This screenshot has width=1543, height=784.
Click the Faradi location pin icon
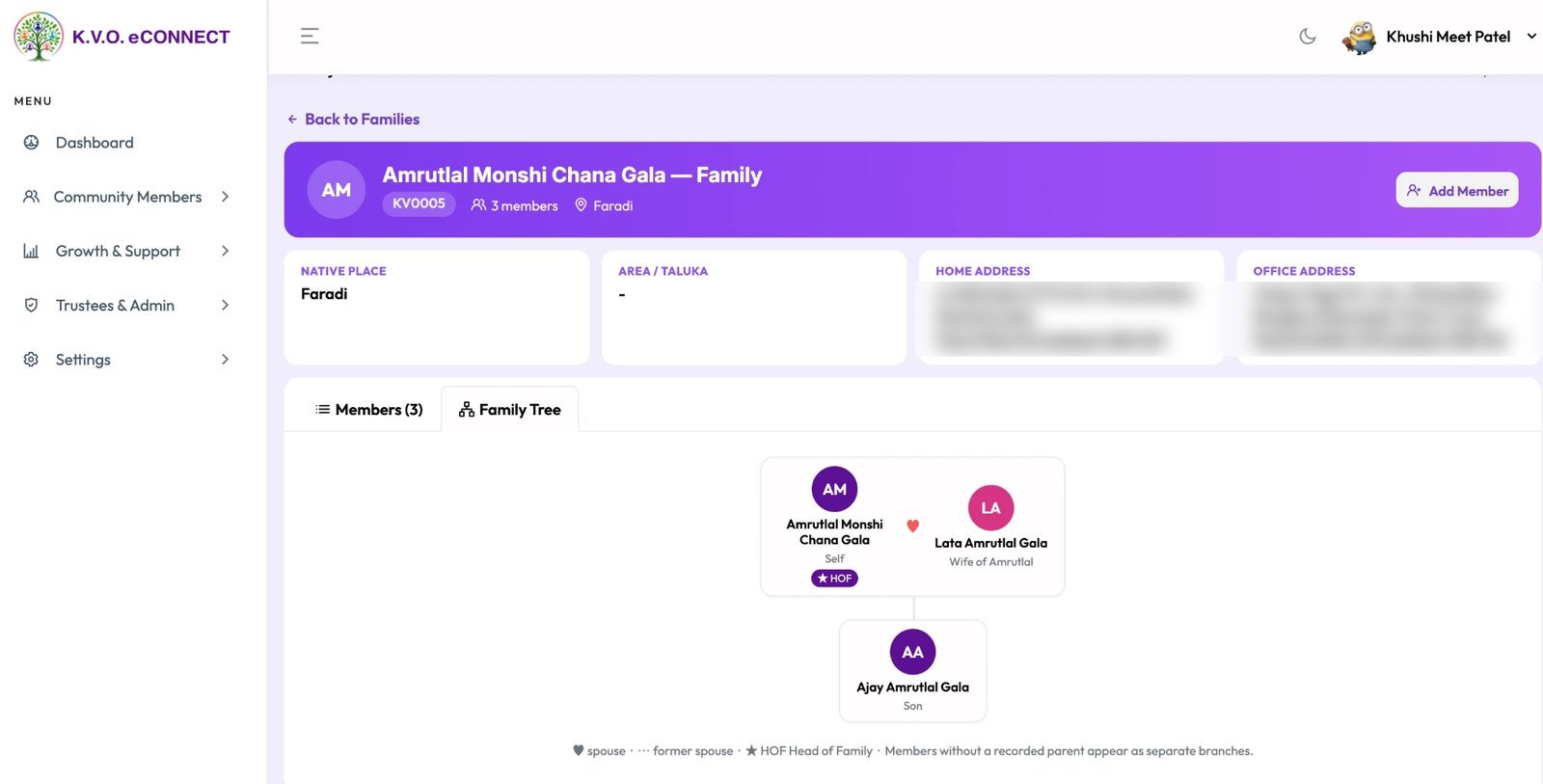point(581,204)
